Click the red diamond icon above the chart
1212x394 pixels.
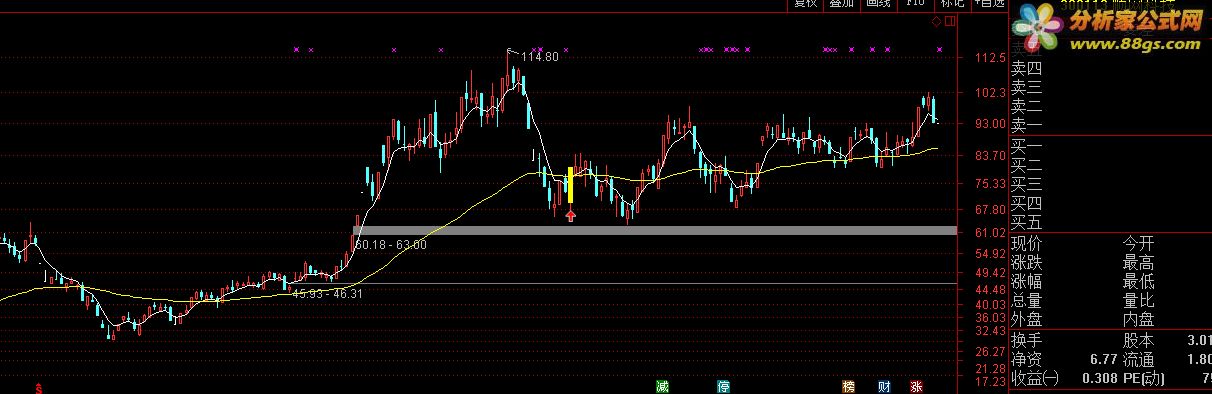click(x=936, y=20)
